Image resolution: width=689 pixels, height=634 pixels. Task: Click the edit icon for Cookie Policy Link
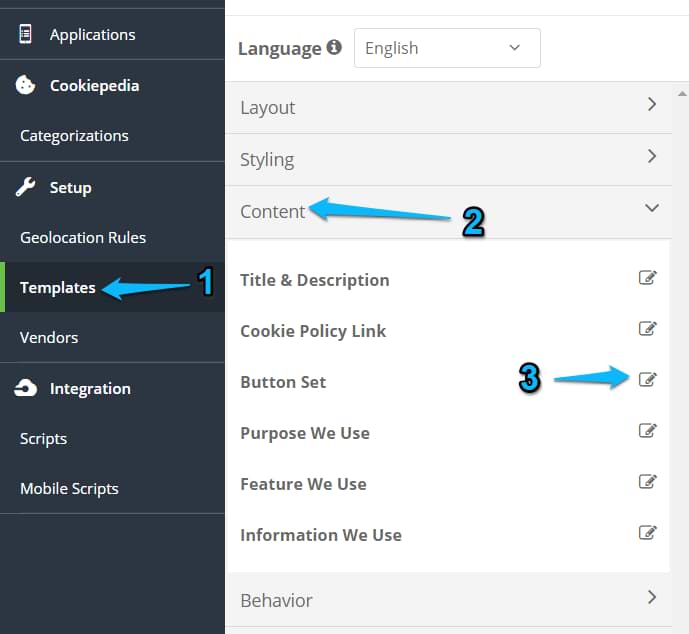tap(647, 329)
